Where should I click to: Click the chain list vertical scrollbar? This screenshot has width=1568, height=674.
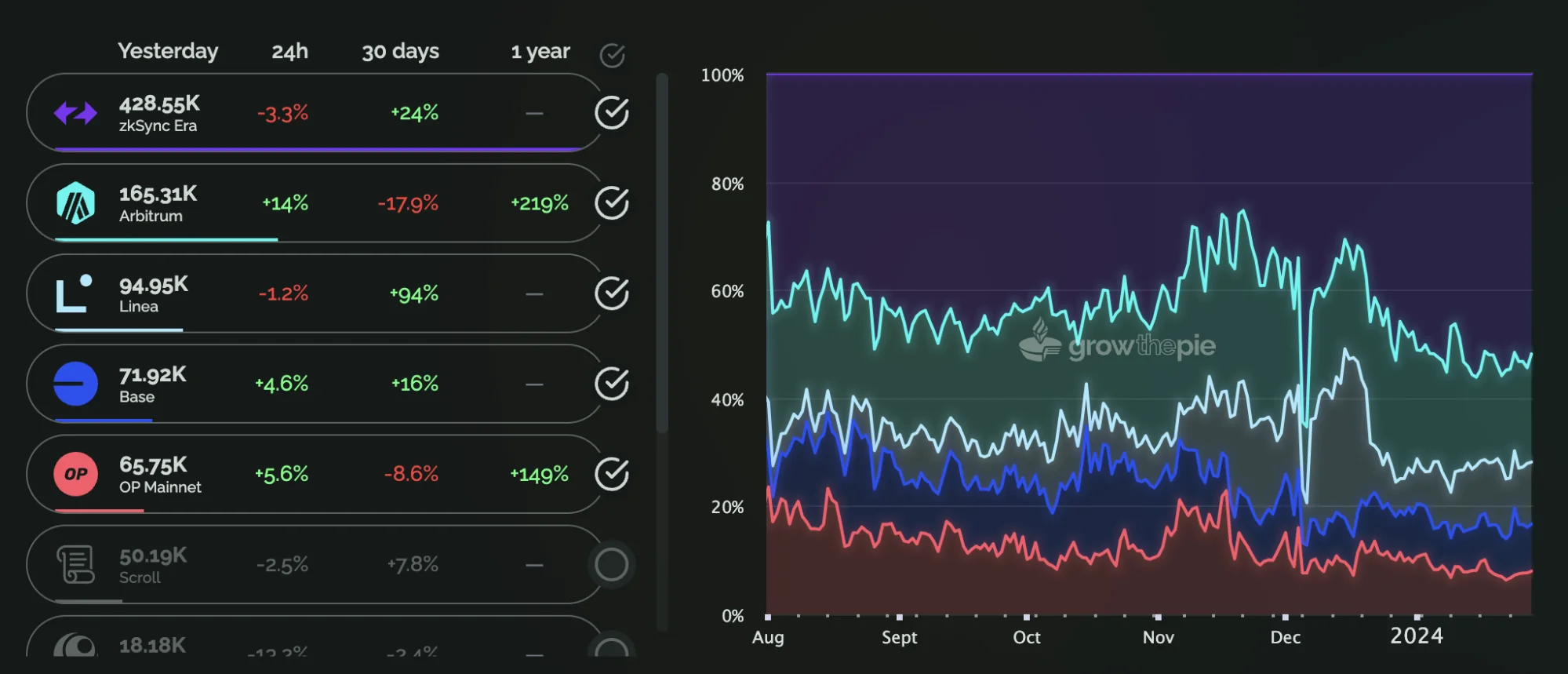(x=662, y=253)
